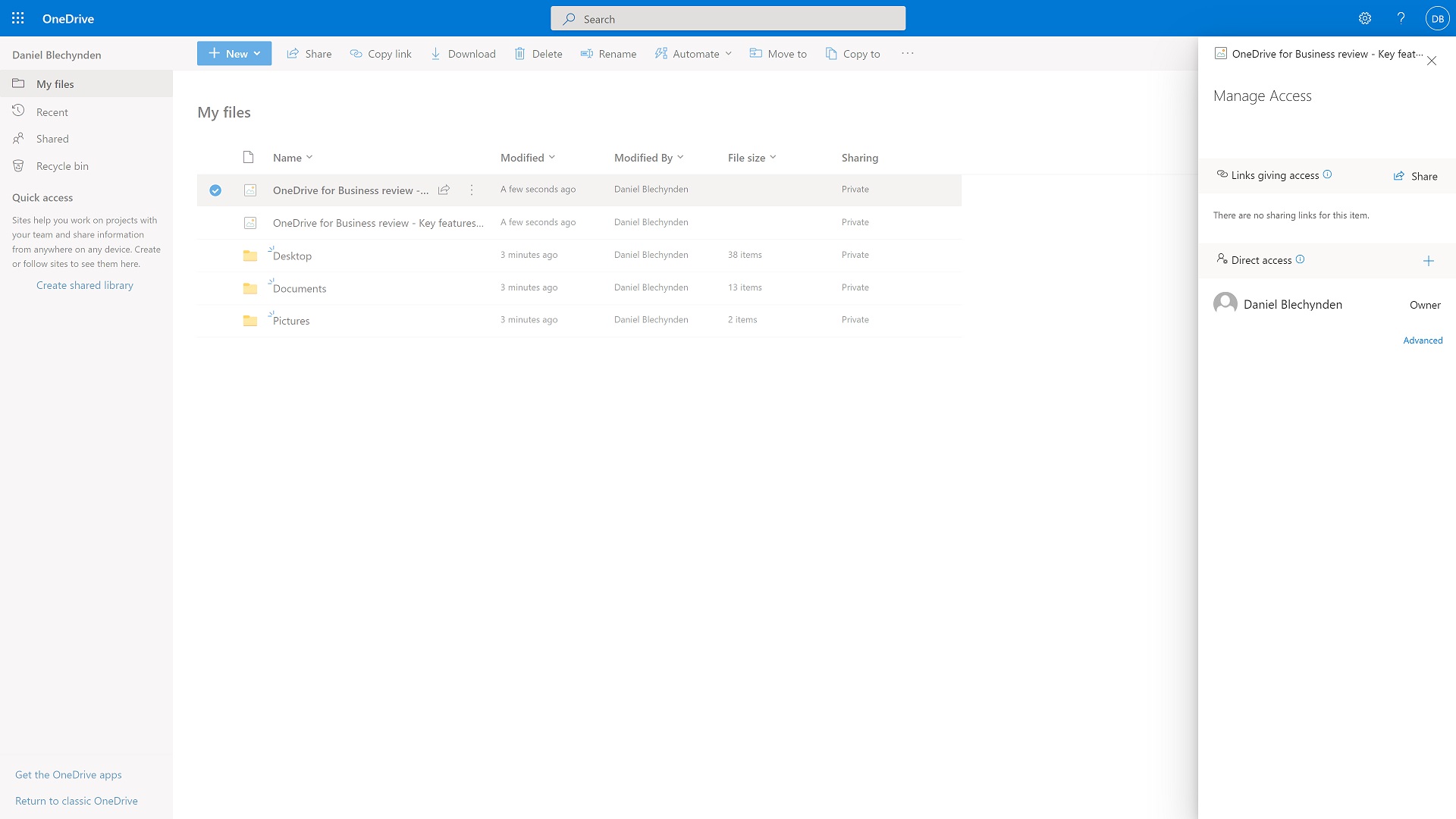
Task: Click the New button to create file
Action: pyautogui.click(x=234, y=53)
